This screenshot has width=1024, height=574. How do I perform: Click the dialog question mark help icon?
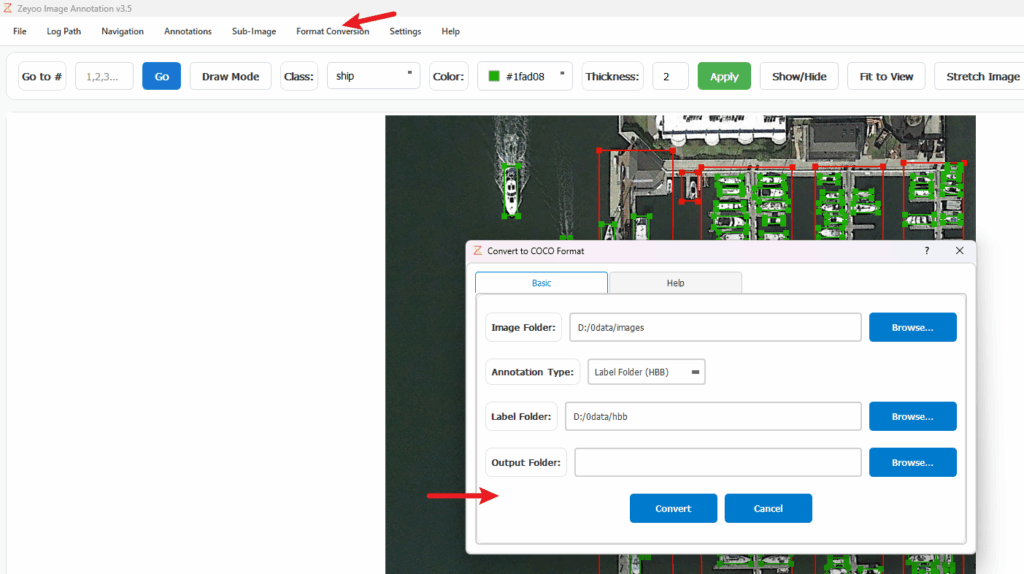tap(927, 251)
